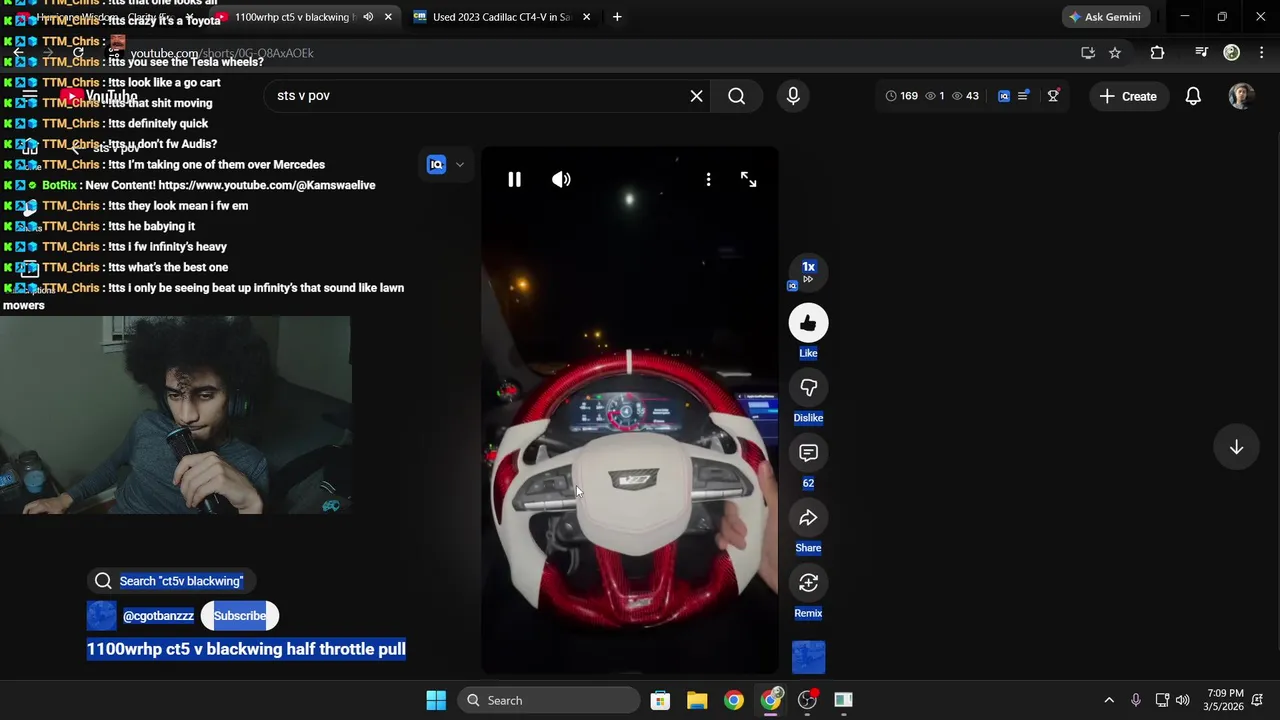Open the media controls icon in Chrome toolbar
The width and height of the screenshot is (1280, 720).
(x=1201, y=53)
